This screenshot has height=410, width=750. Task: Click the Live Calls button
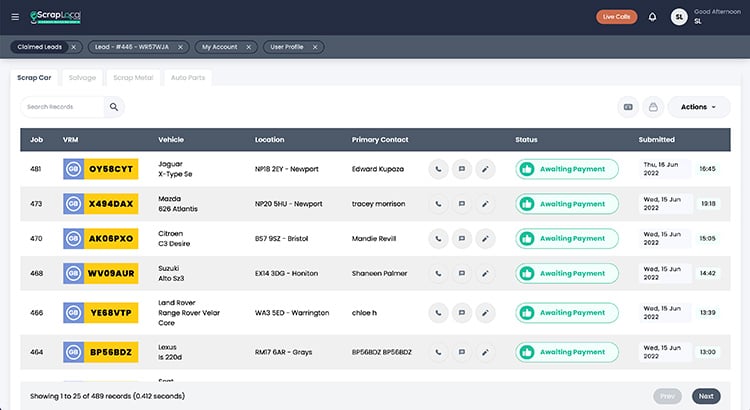(x=617, y=17)
